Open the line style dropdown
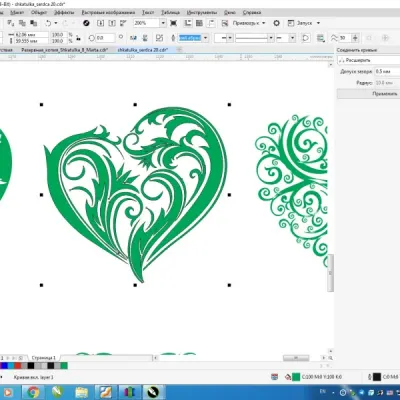Viewport: 400px width, 400px height. point(271,38)
